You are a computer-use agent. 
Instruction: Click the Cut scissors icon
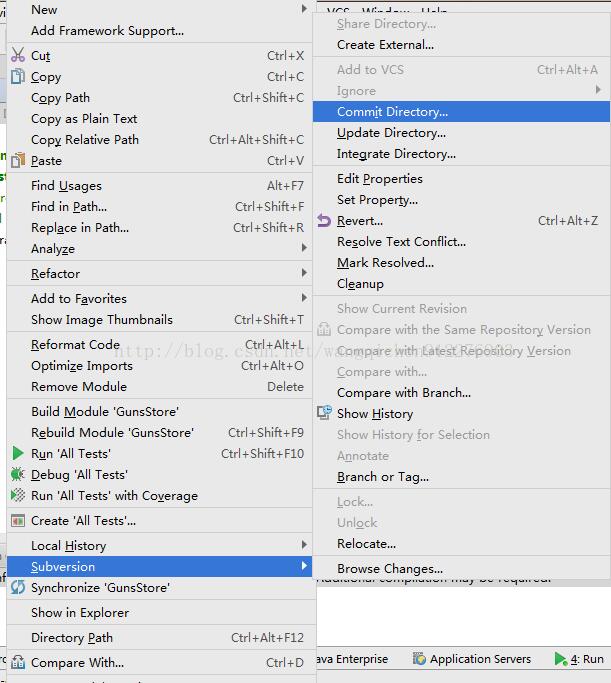pos(18,56)
